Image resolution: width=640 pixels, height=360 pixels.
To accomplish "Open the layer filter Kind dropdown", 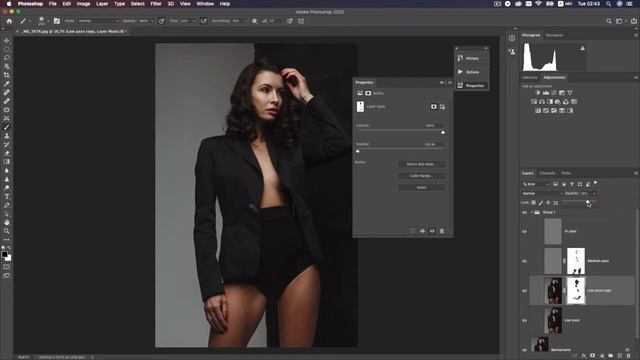I will [x=536, y=184].
